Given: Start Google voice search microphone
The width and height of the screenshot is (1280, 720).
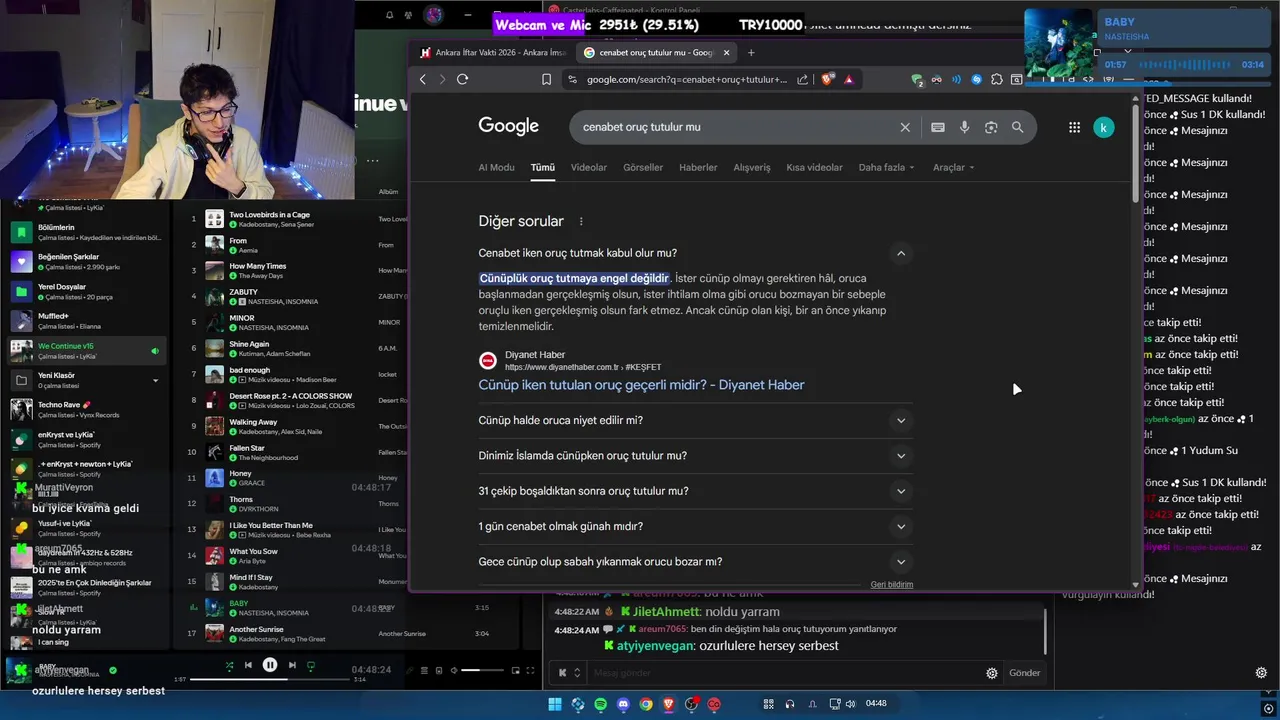Looking at the screenshot, I should (x=965, y=127).
